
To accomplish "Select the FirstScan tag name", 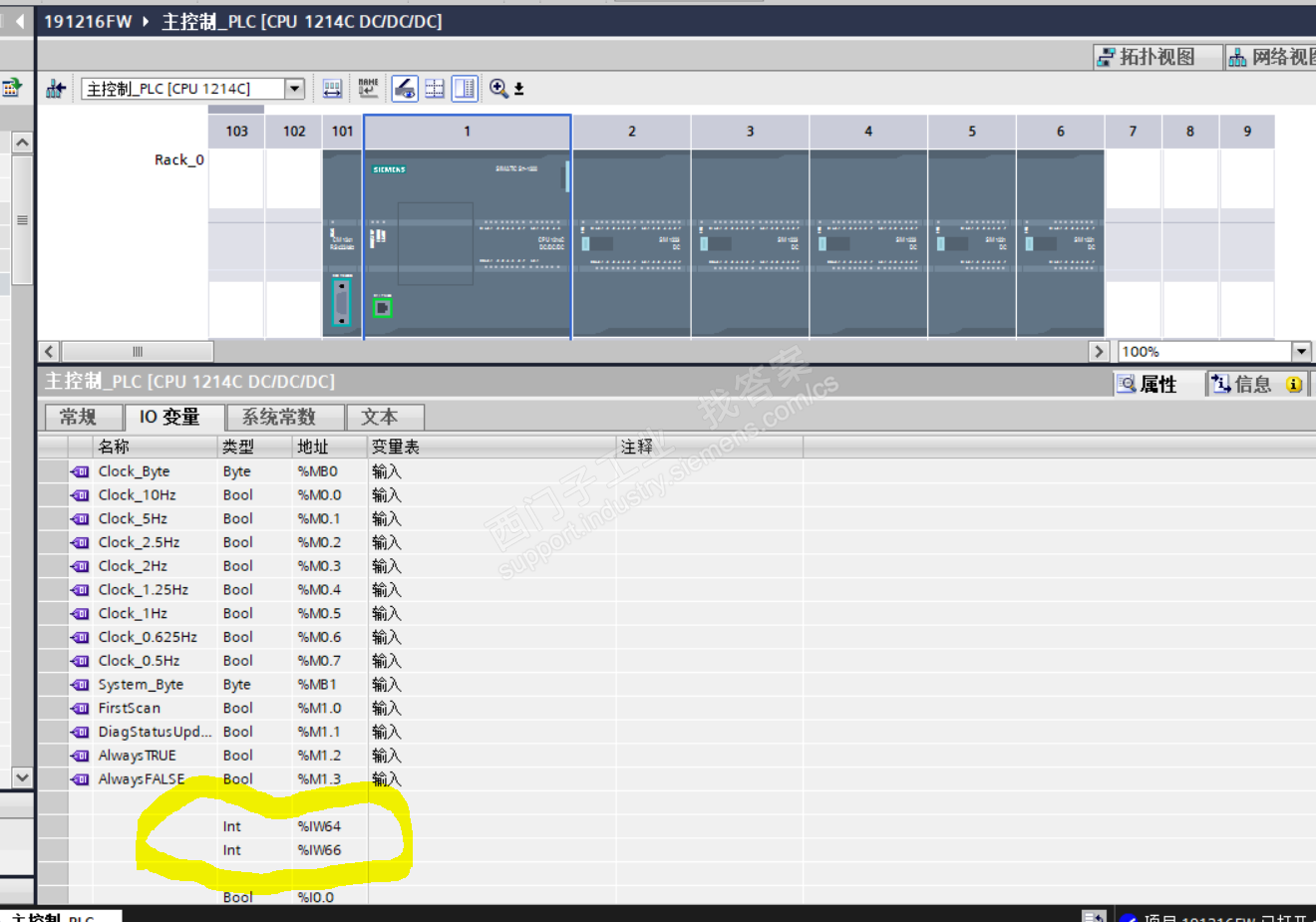I will point(129,709).
